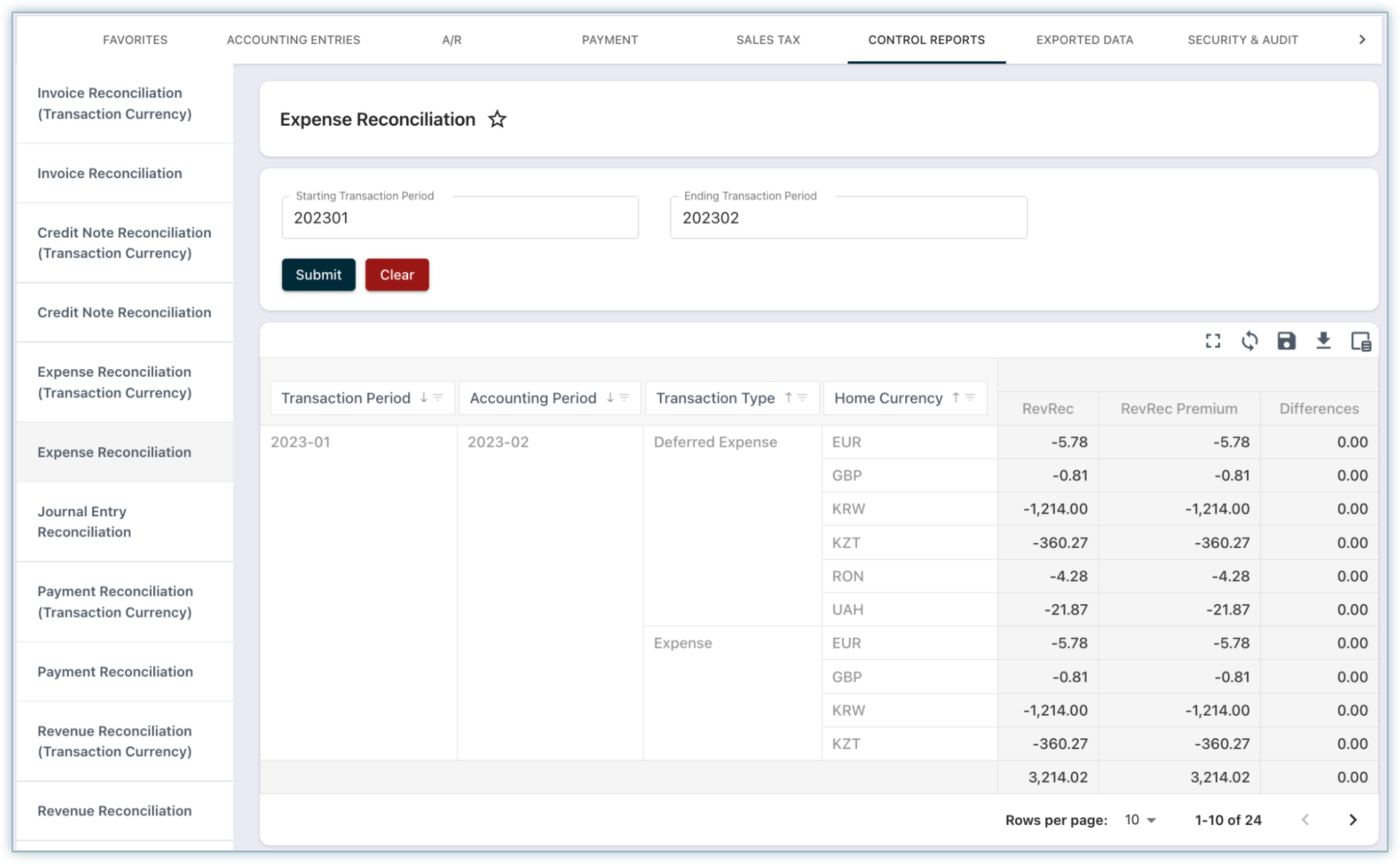1400x864 pixels.
Task: Go to next page of results
Action: 1353,820
